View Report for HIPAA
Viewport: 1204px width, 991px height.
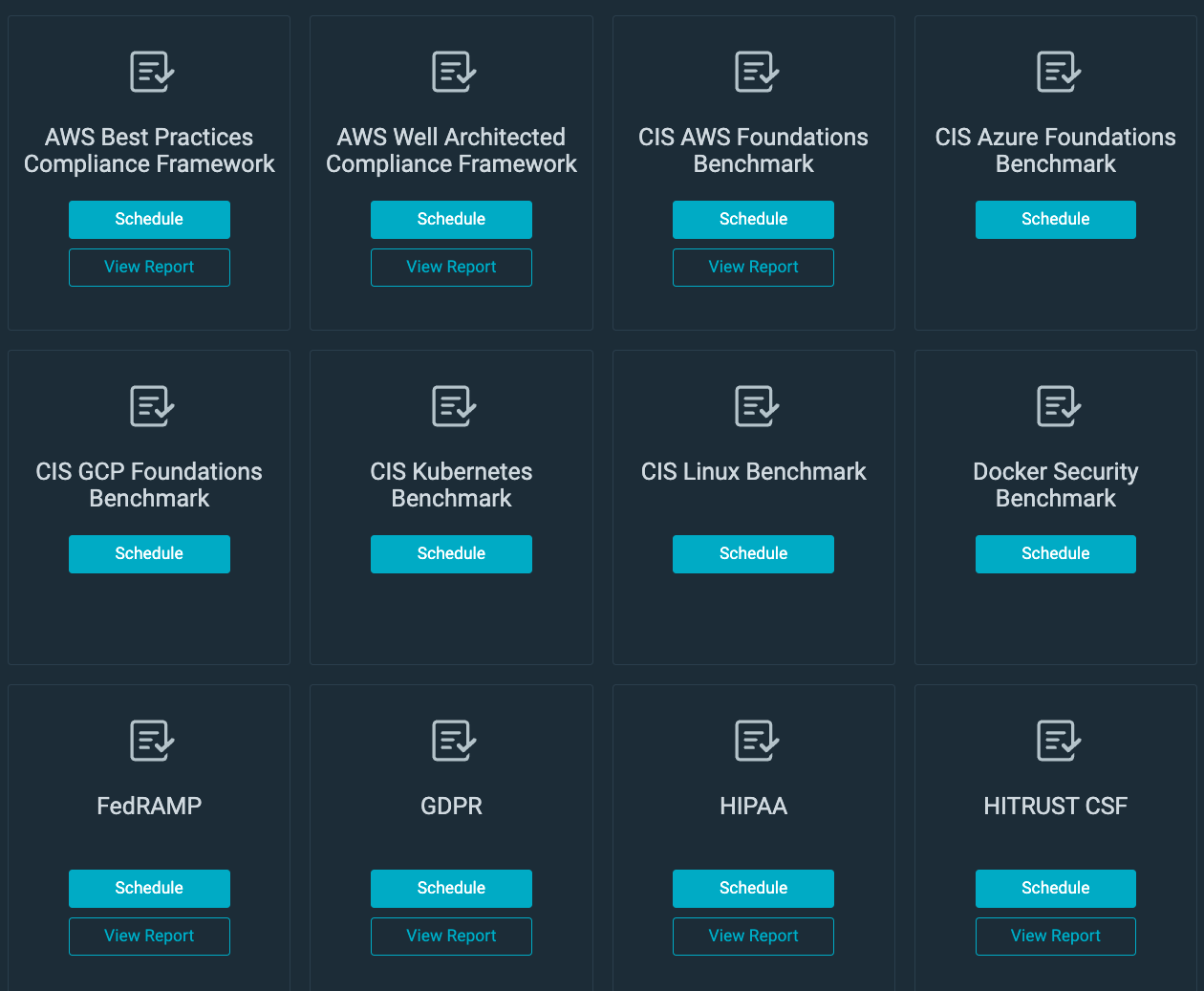pos(753,937)
